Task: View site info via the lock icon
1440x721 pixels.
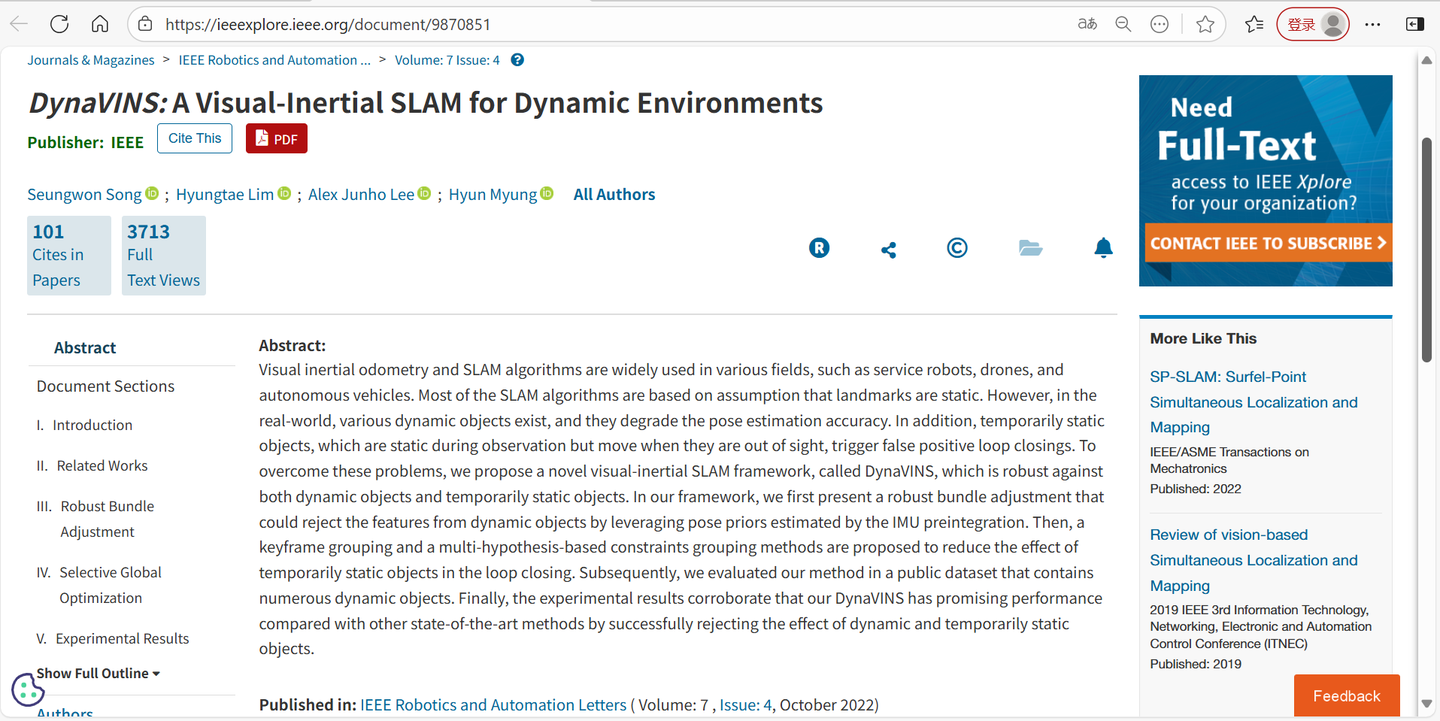Action: pos(145,24)
